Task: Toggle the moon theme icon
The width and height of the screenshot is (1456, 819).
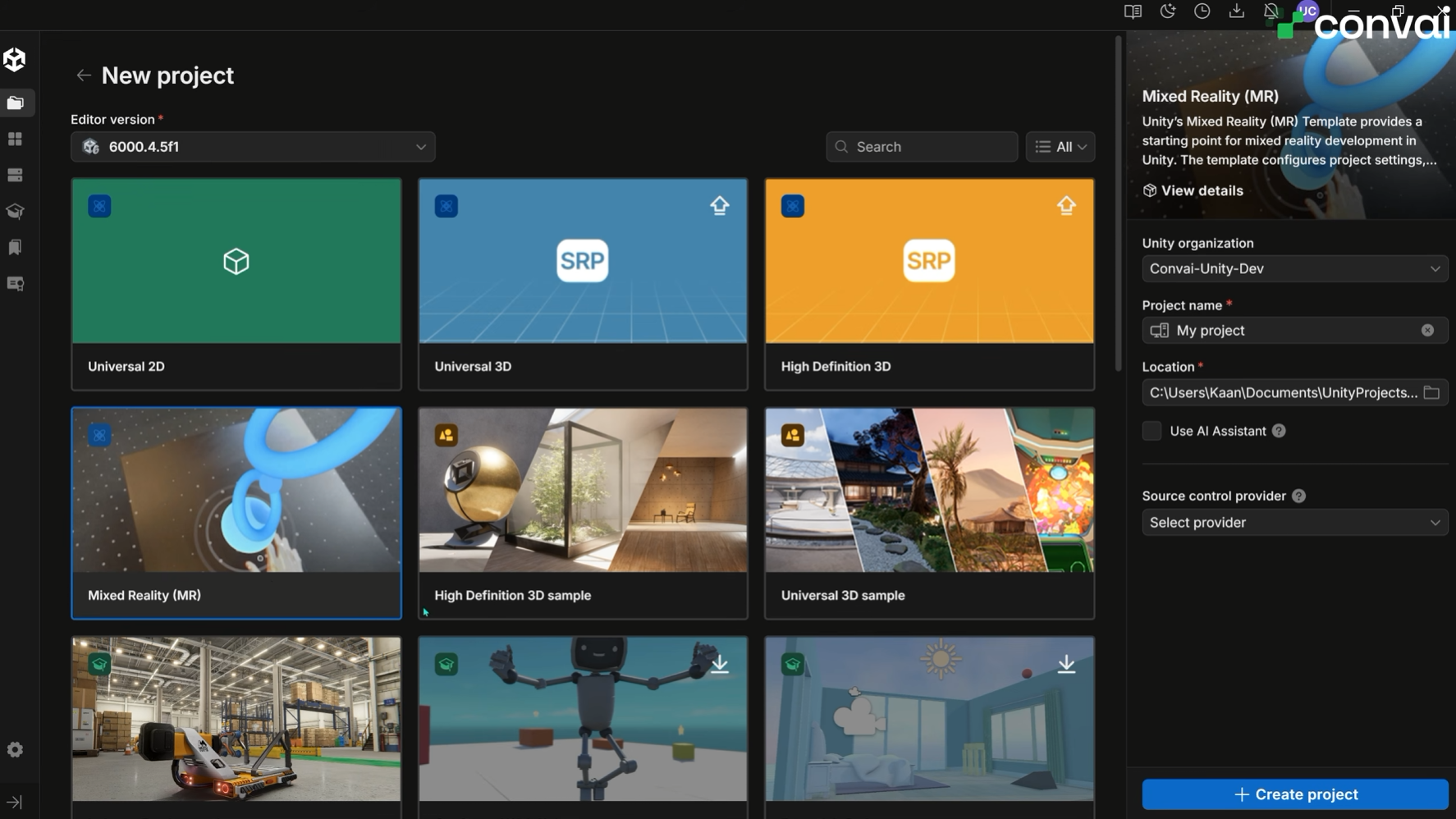Action: pos(1167,11)
